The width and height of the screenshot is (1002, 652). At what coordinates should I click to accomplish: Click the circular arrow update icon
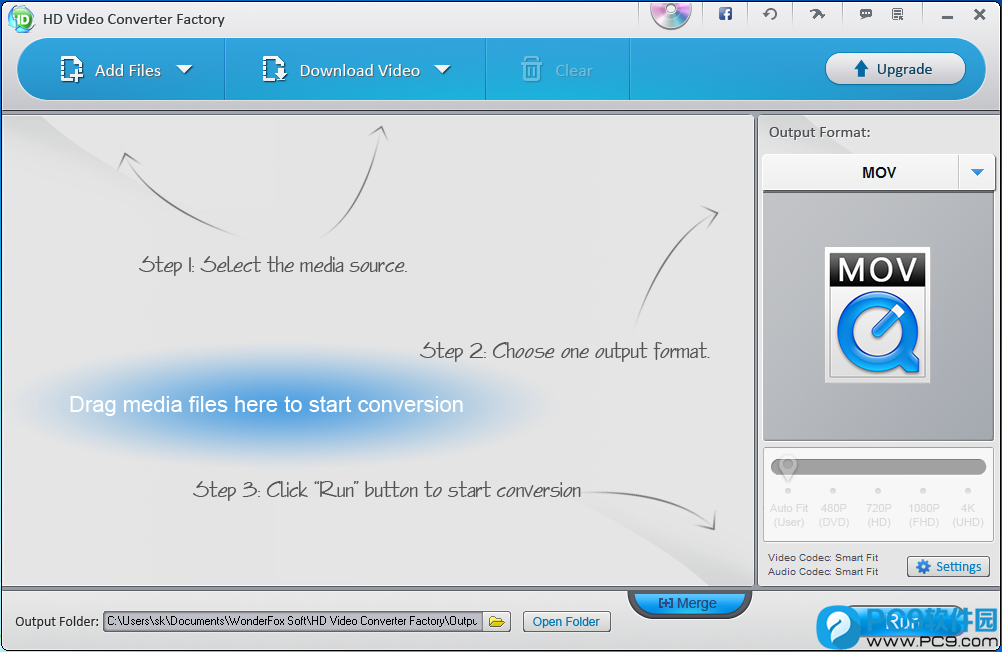[769, 14]
